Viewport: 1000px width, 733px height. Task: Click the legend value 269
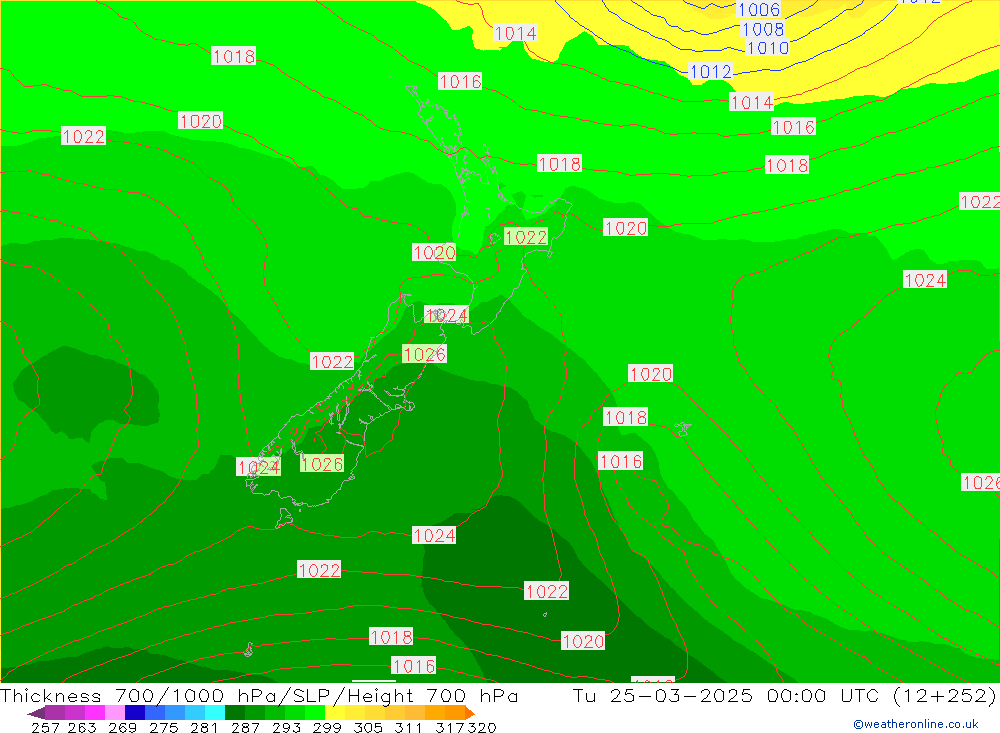click(122, 727)
